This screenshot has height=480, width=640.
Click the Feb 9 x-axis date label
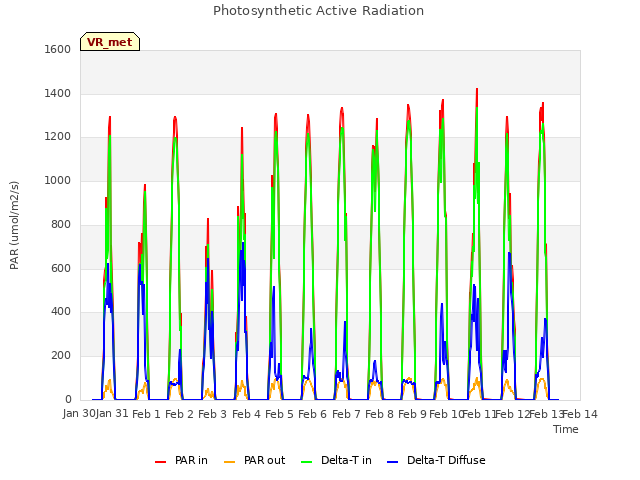tap(412, 414)
